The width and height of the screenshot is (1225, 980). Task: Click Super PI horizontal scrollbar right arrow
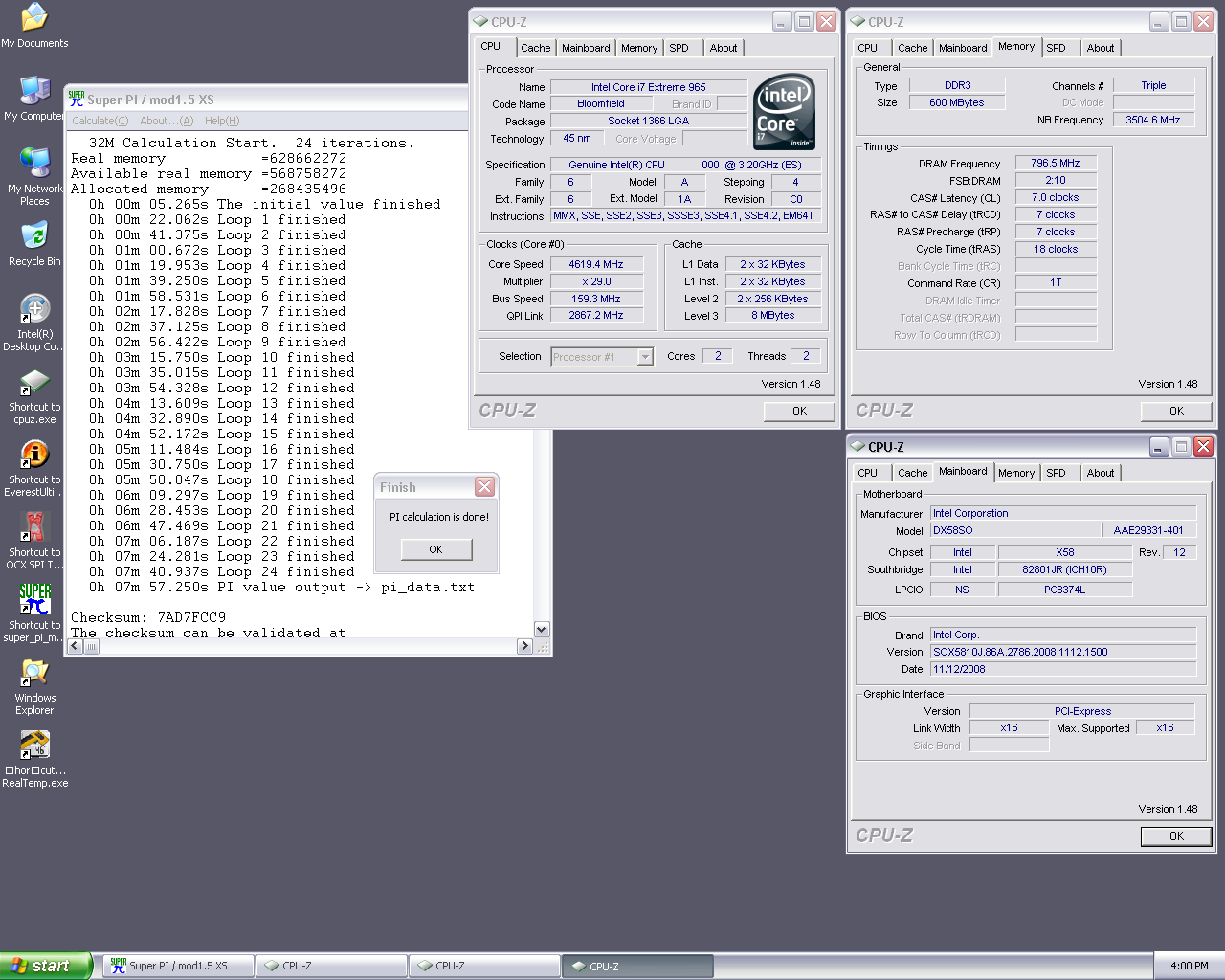point(524,646)
